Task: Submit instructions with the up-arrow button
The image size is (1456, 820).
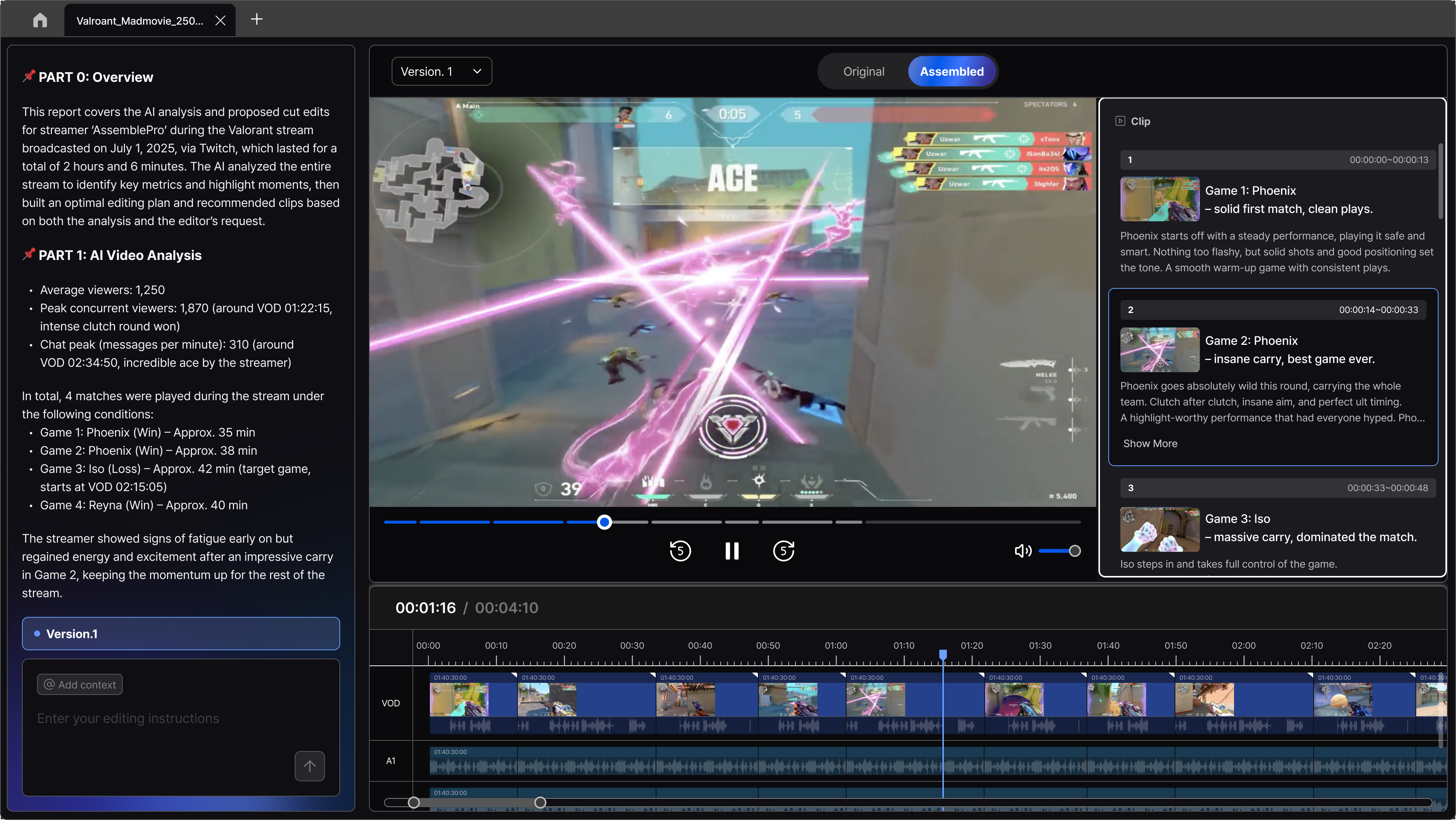Action: click(x=309, y=766)
